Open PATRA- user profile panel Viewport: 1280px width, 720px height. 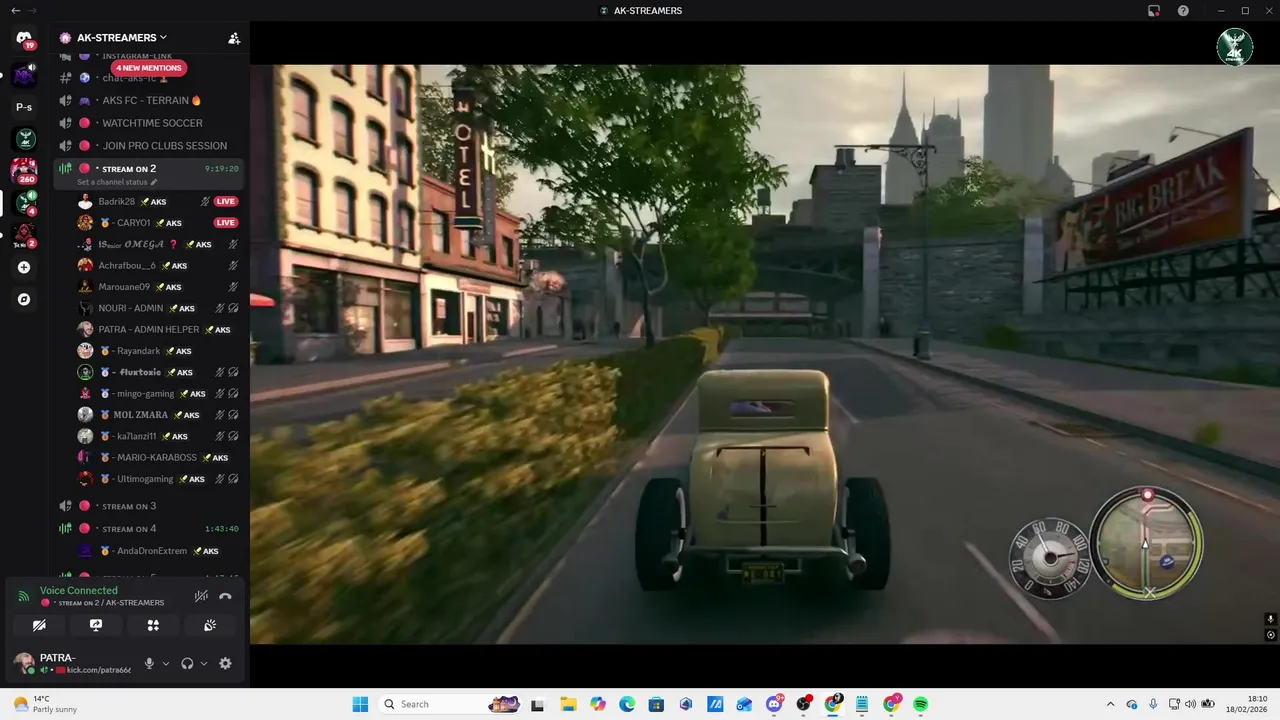(x=72, y=663)
